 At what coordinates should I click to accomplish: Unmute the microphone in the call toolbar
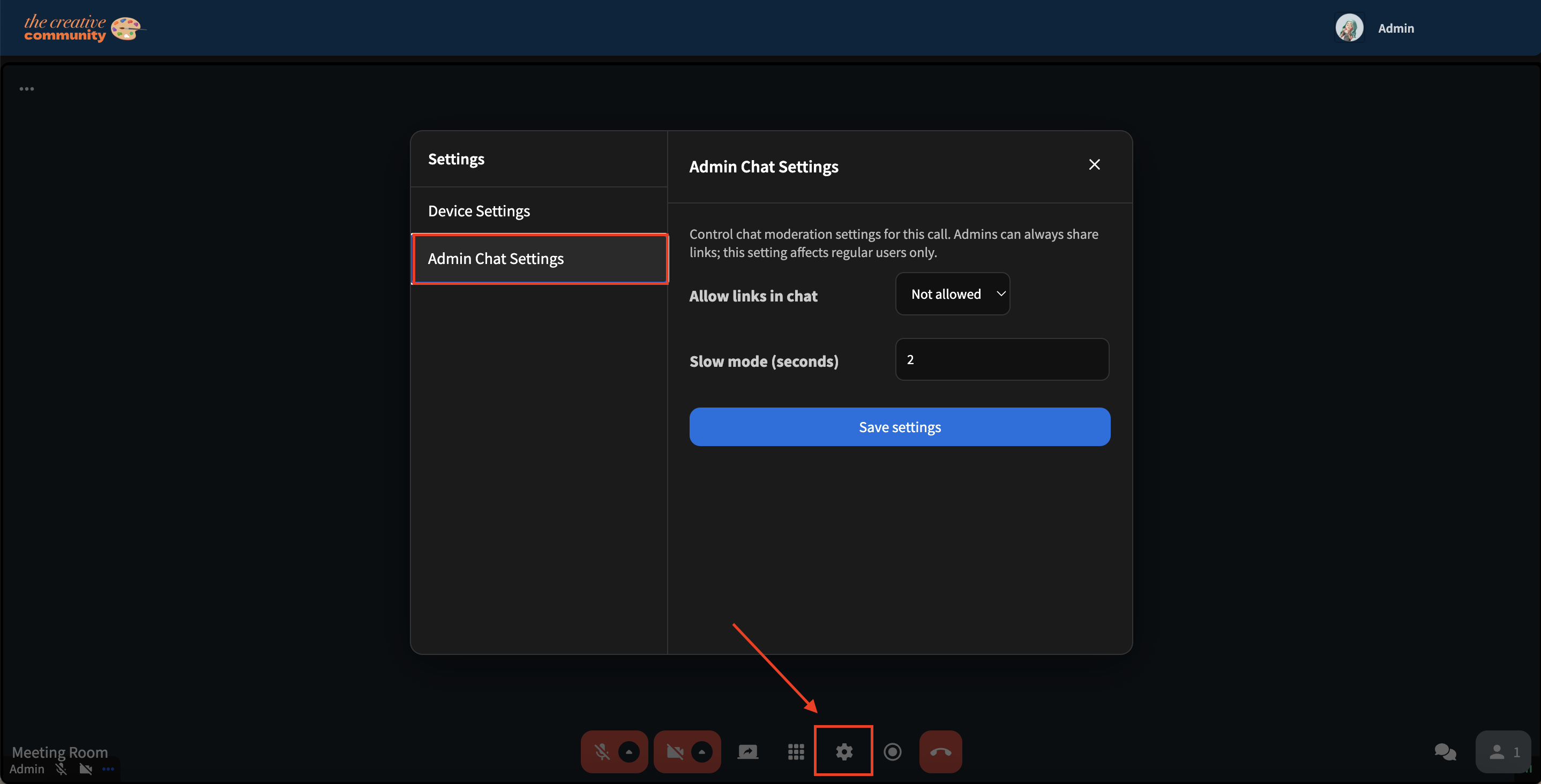pos(602,752)
